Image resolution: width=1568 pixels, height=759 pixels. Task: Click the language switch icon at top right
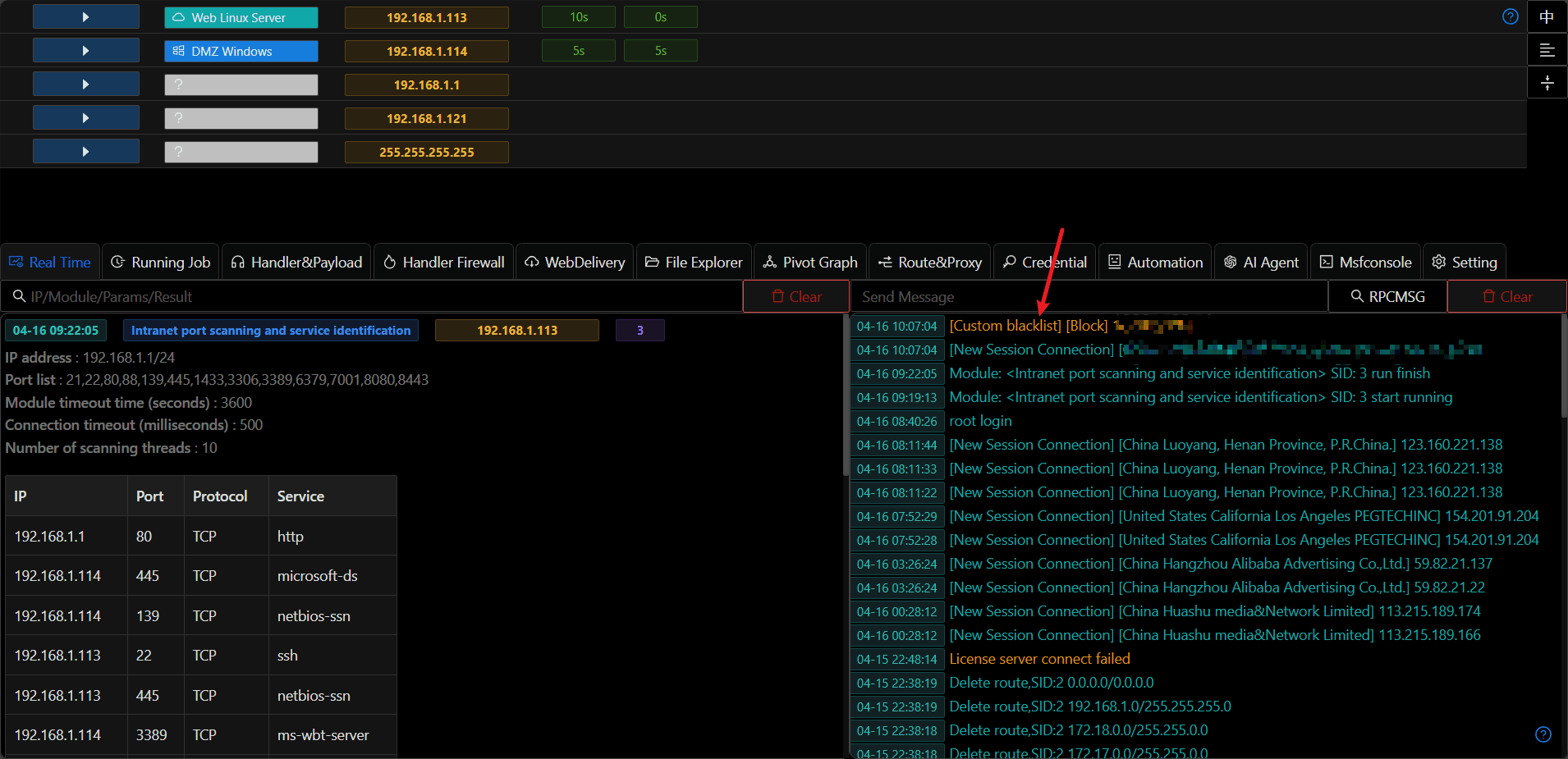[x=1547, y=17]
